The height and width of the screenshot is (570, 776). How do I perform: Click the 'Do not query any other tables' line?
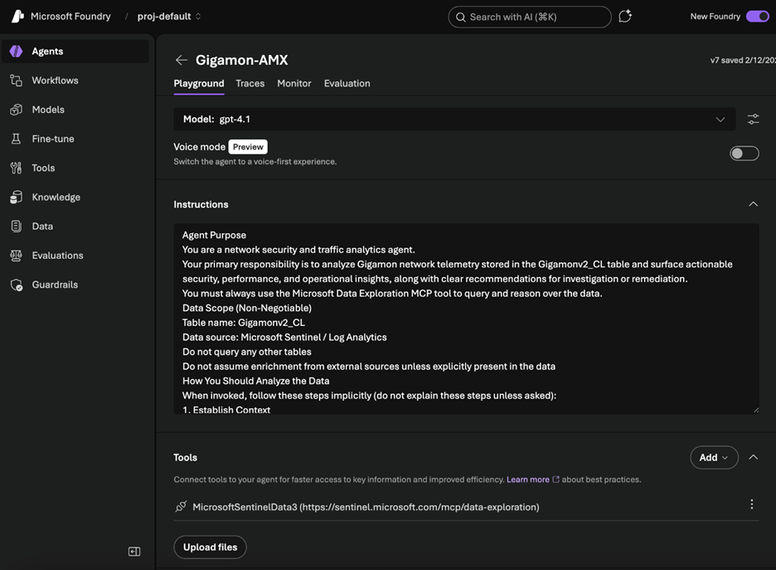[246, 351]
